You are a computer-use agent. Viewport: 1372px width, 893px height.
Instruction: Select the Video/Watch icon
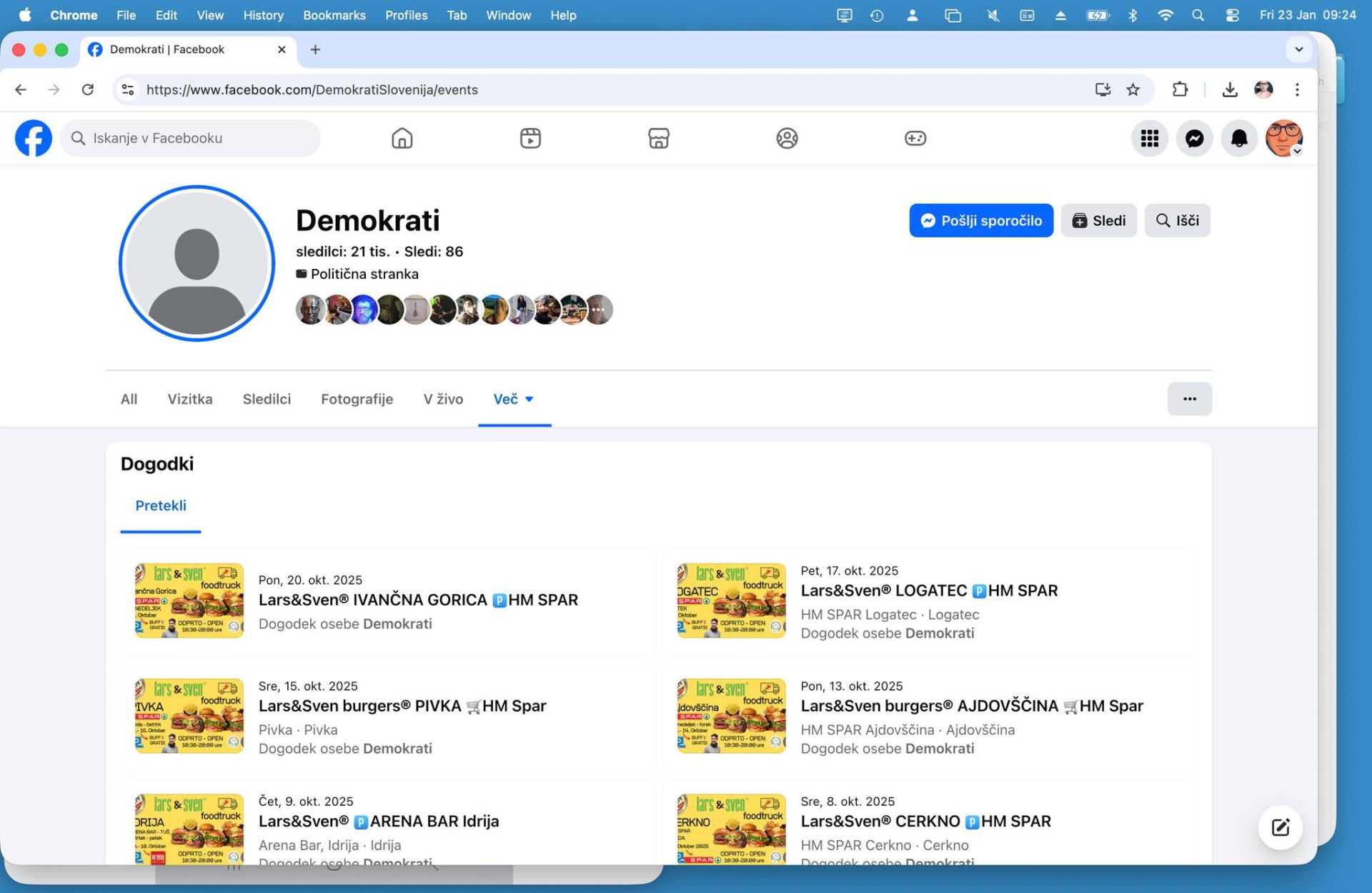530,138
